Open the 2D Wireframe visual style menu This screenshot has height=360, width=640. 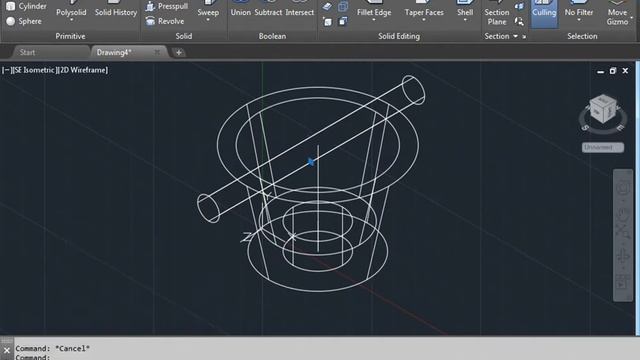point(83,70)
